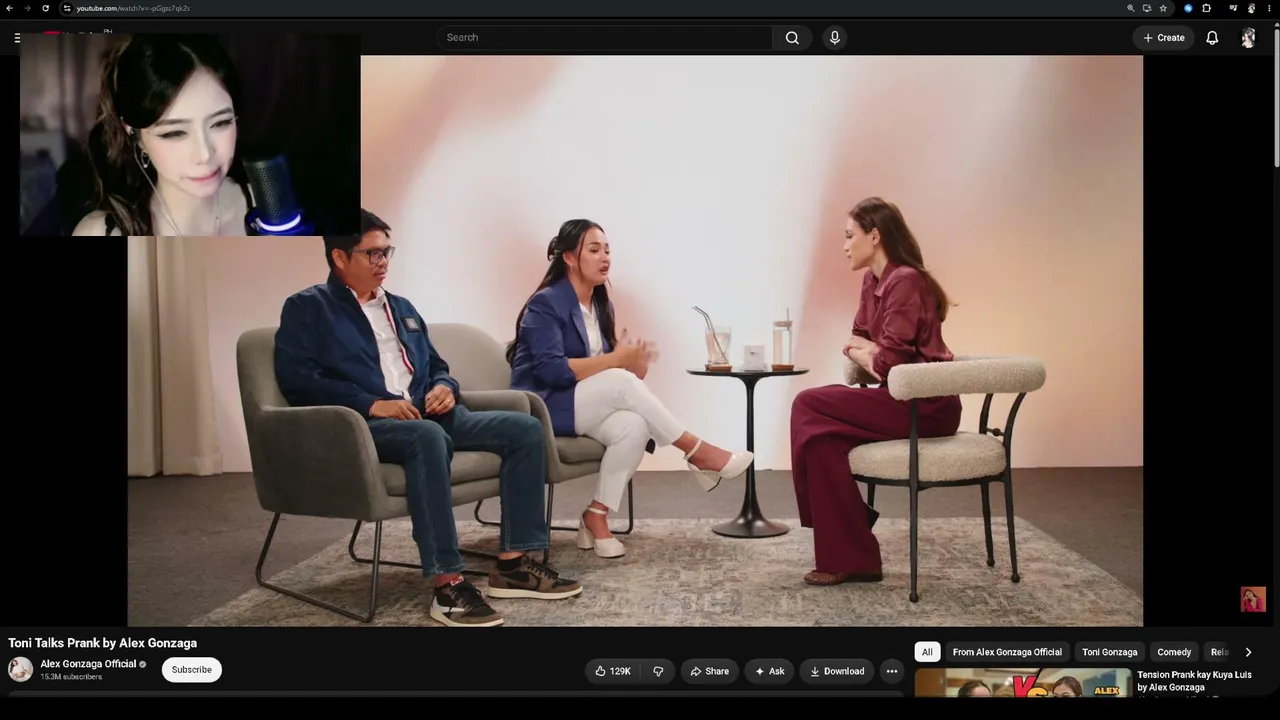Click the main video player

635,340
